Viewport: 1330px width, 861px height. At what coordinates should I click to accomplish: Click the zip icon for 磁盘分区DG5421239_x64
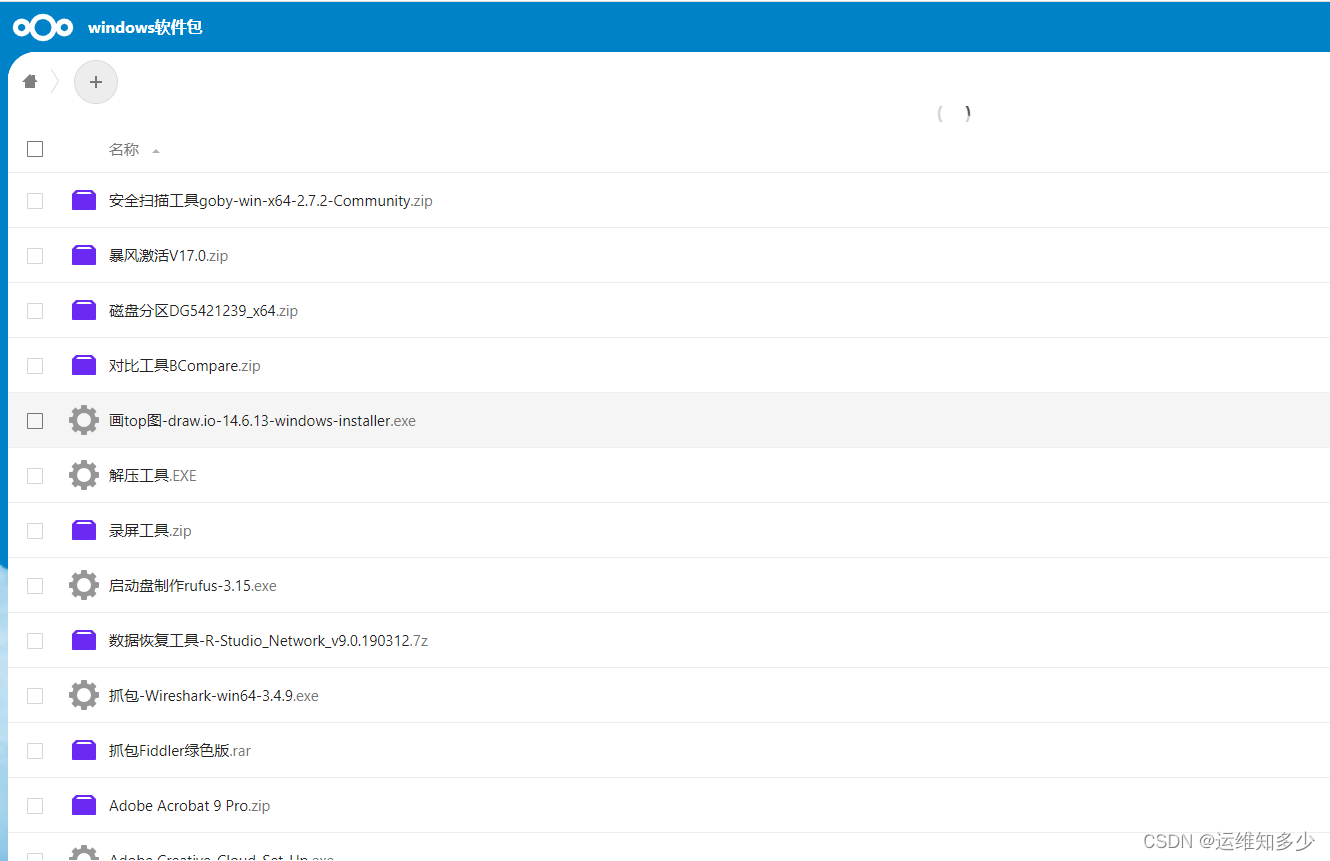click(84, 310)
